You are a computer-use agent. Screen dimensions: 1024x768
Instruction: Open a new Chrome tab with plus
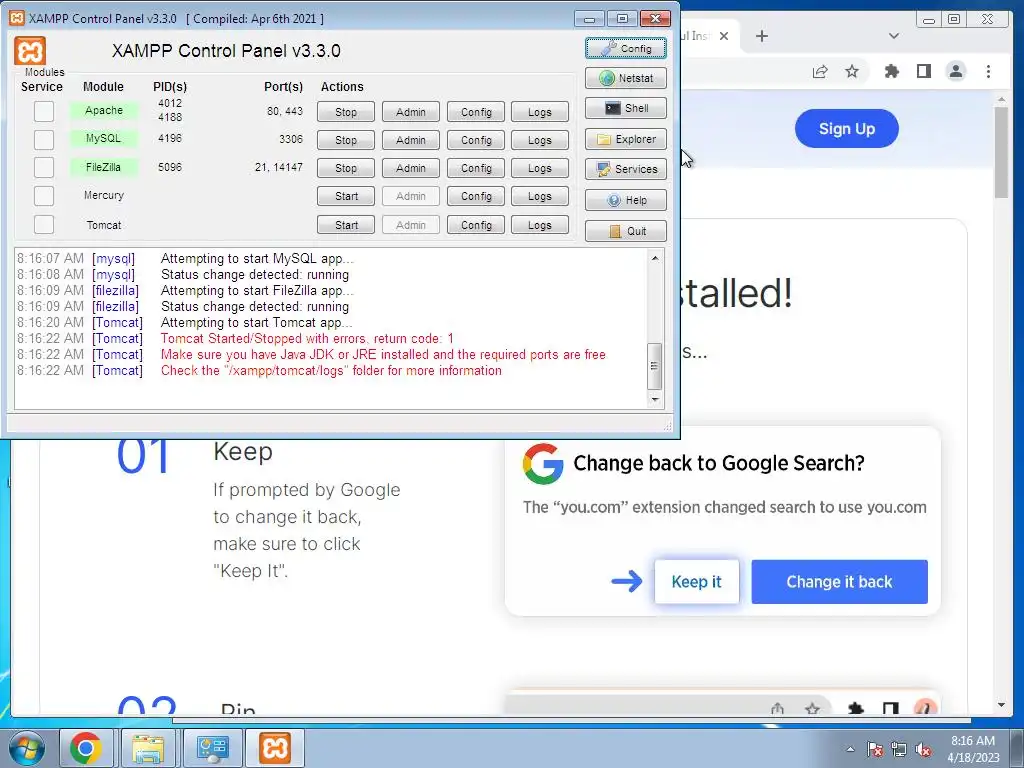[x=761, y=36]
